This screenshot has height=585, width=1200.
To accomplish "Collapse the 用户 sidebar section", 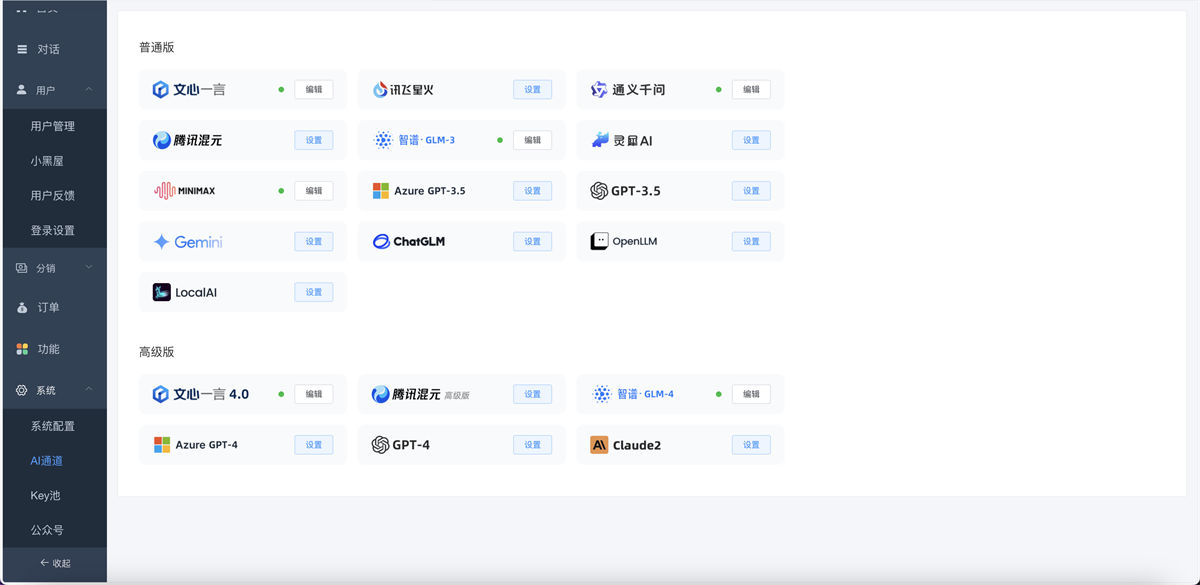I will [x=47, y=89].
